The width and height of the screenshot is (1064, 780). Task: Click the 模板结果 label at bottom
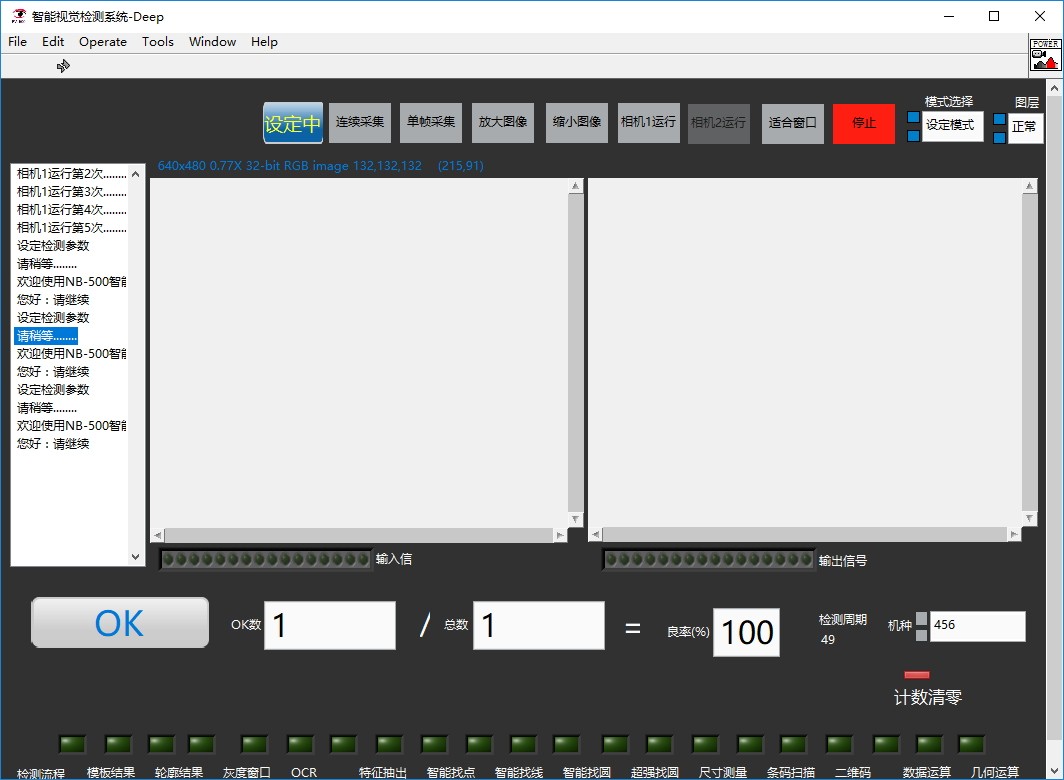(x=111, y=773)
